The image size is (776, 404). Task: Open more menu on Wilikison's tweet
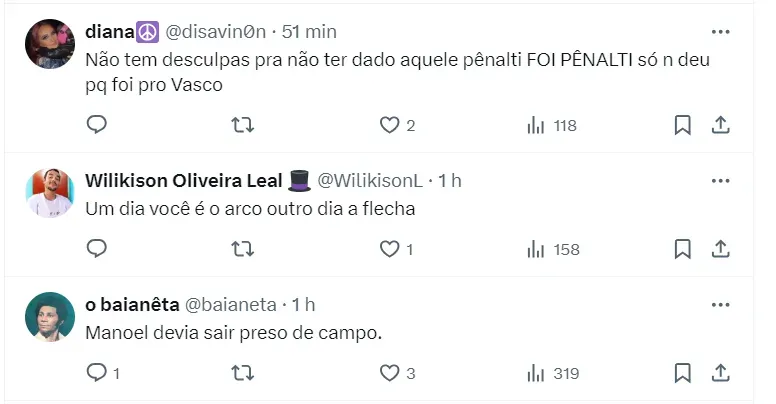pos(720,180)
